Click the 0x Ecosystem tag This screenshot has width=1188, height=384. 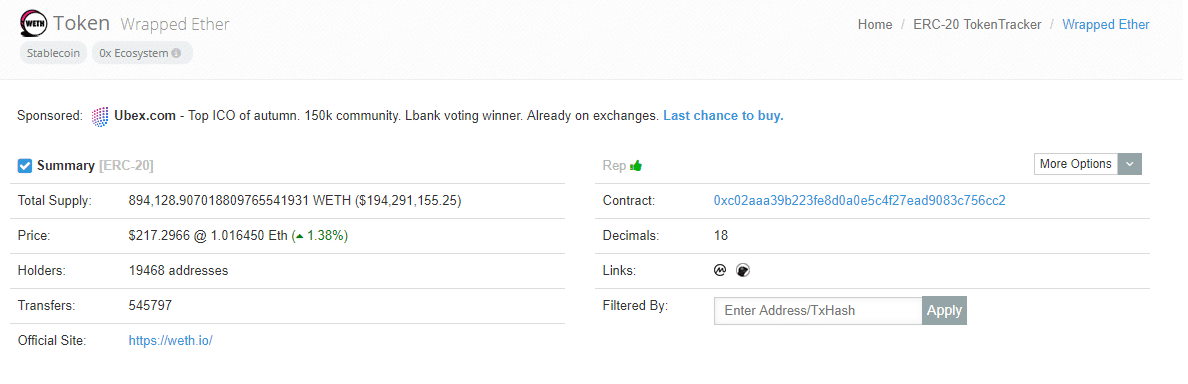(142, 54)
